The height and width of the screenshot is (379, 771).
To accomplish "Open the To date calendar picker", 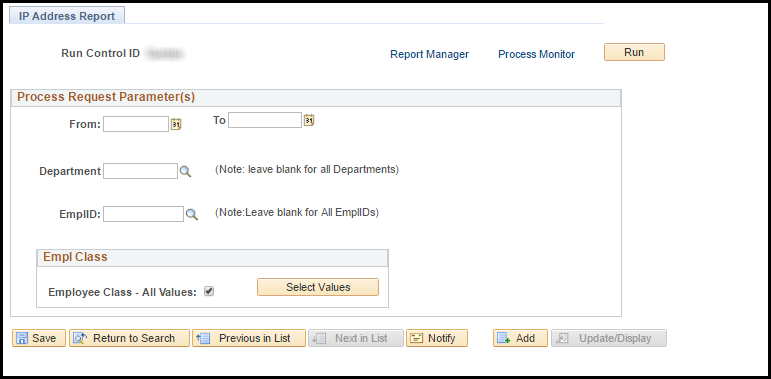I will click(x=309, y=120).
